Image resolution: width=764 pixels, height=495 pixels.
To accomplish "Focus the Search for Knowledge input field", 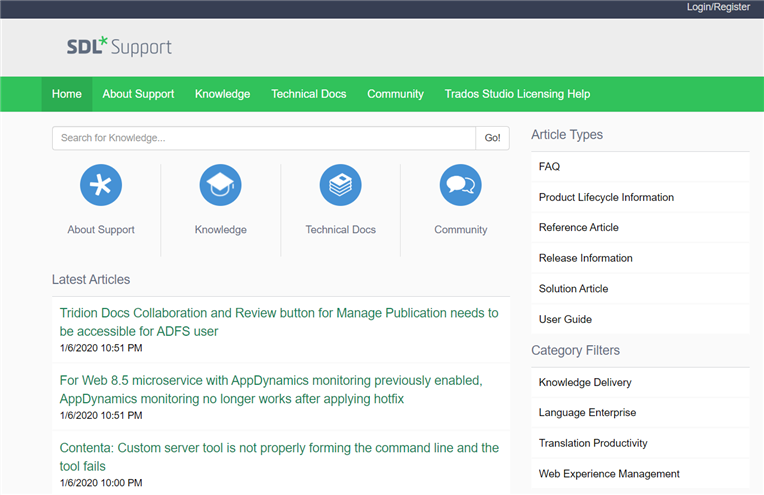I will click(x=264, y=138).
